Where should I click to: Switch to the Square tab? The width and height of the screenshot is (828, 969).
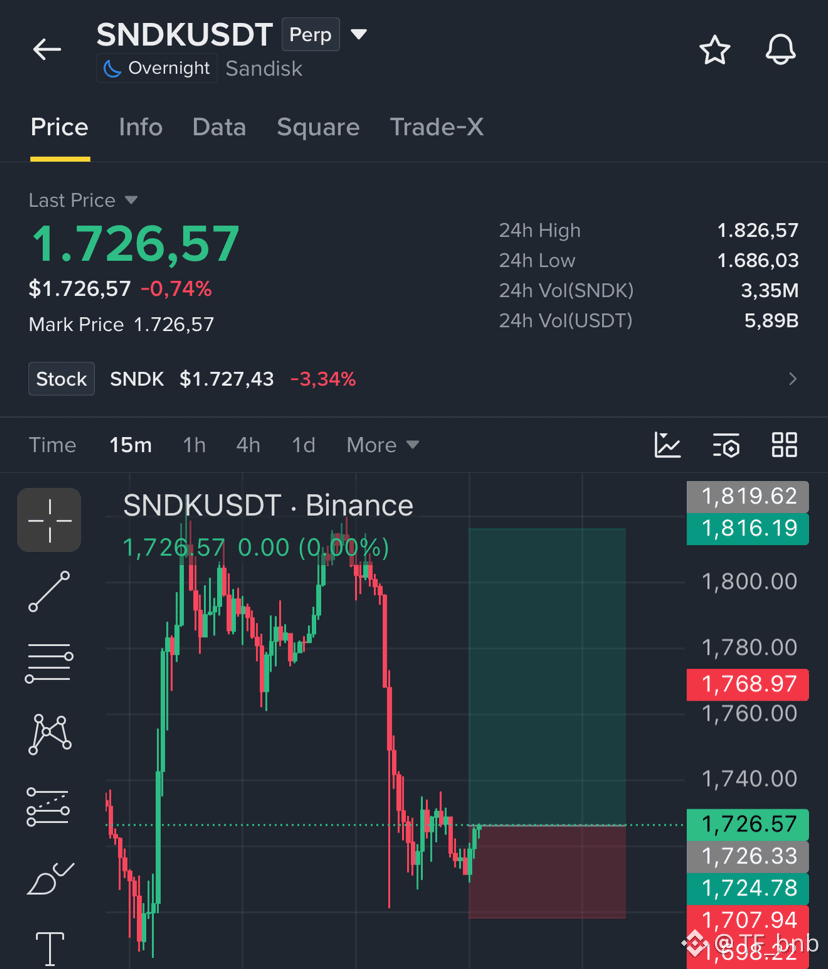[x=318, y=127]
